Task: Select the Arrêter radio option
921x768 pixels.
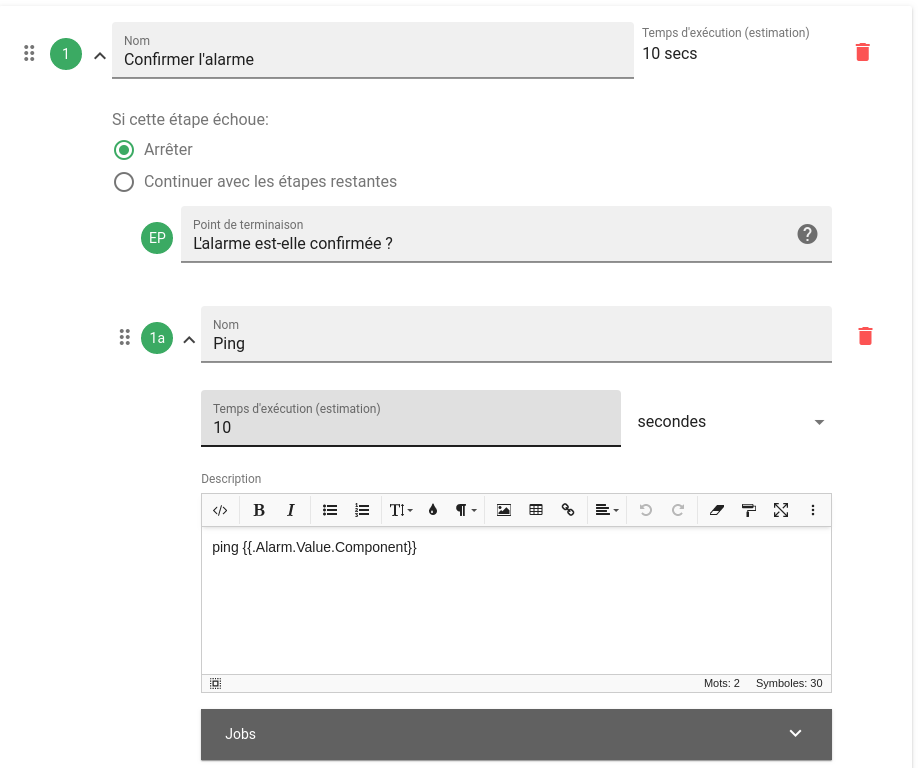Action: point(124,150)
